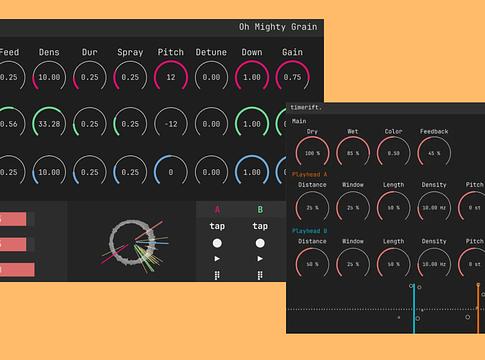Click the record circle under column B
Screen dimensions: 485x360
point(260,243)
